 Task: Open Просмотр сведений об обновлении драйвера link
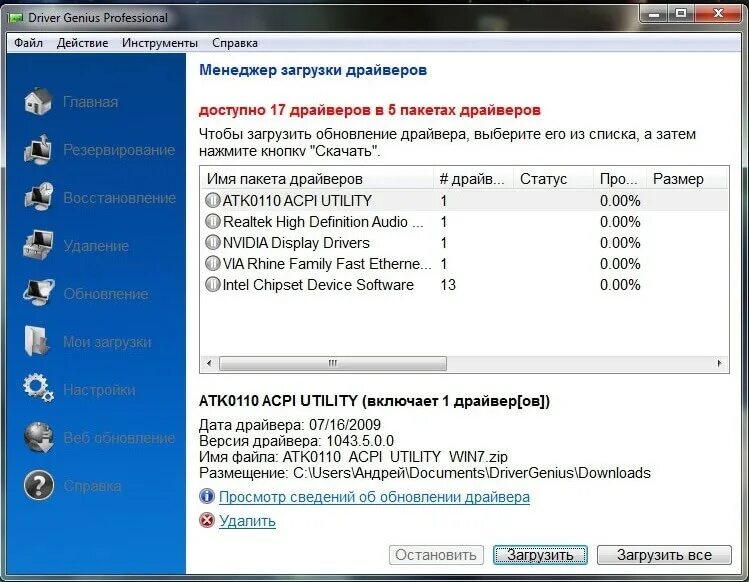[374, 497]
